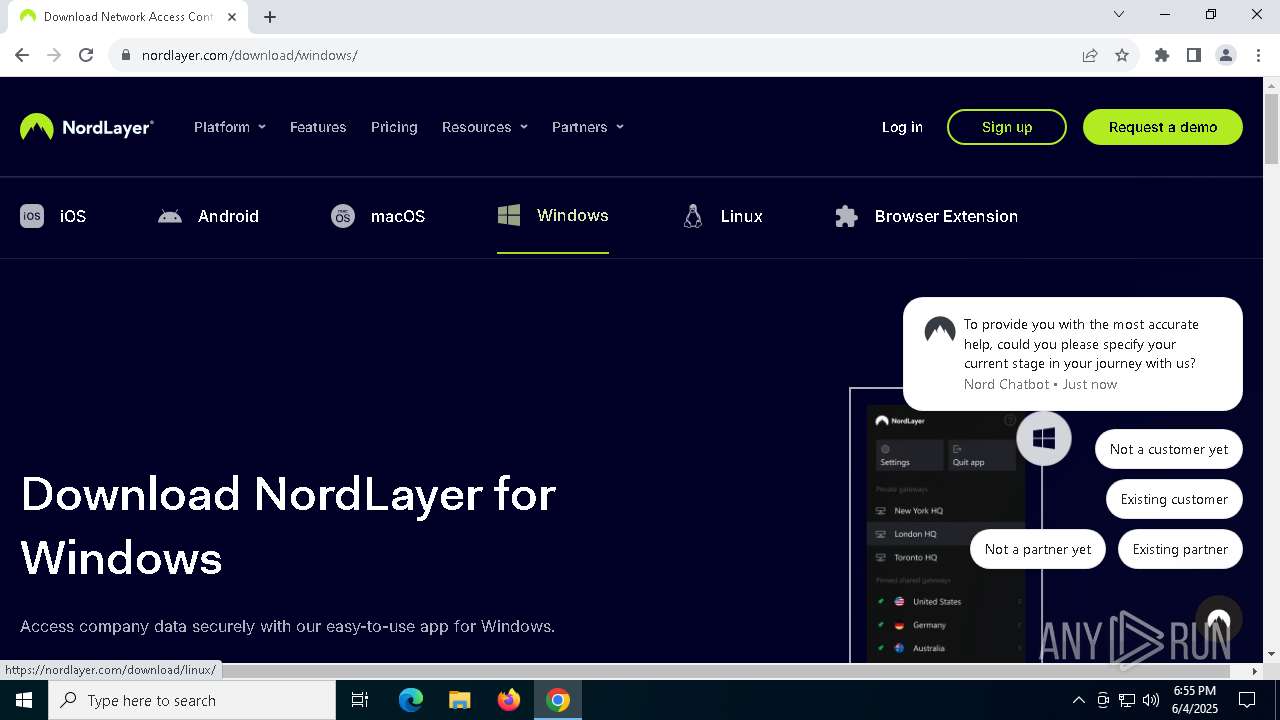Switch to the Android download tab

coord(208,216)
